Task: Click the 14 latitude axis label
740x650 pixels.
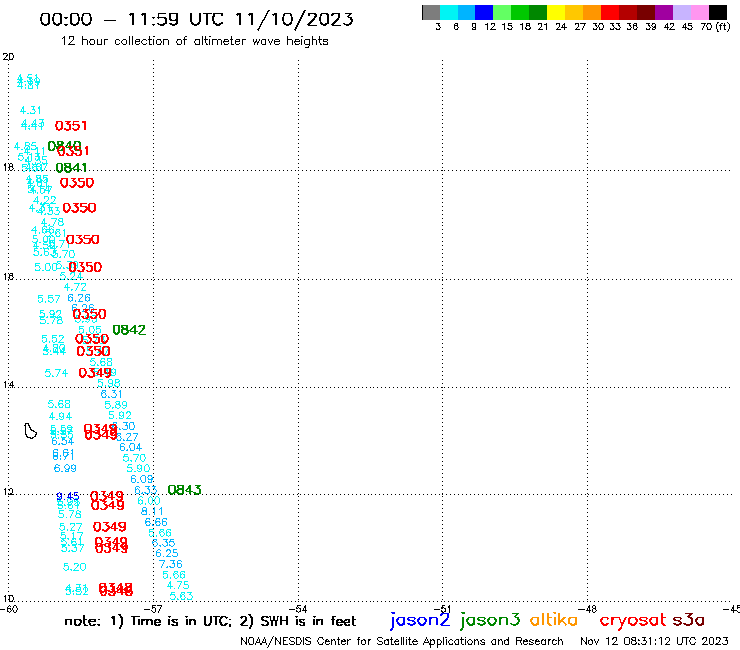Action: [x=8, y=385]
